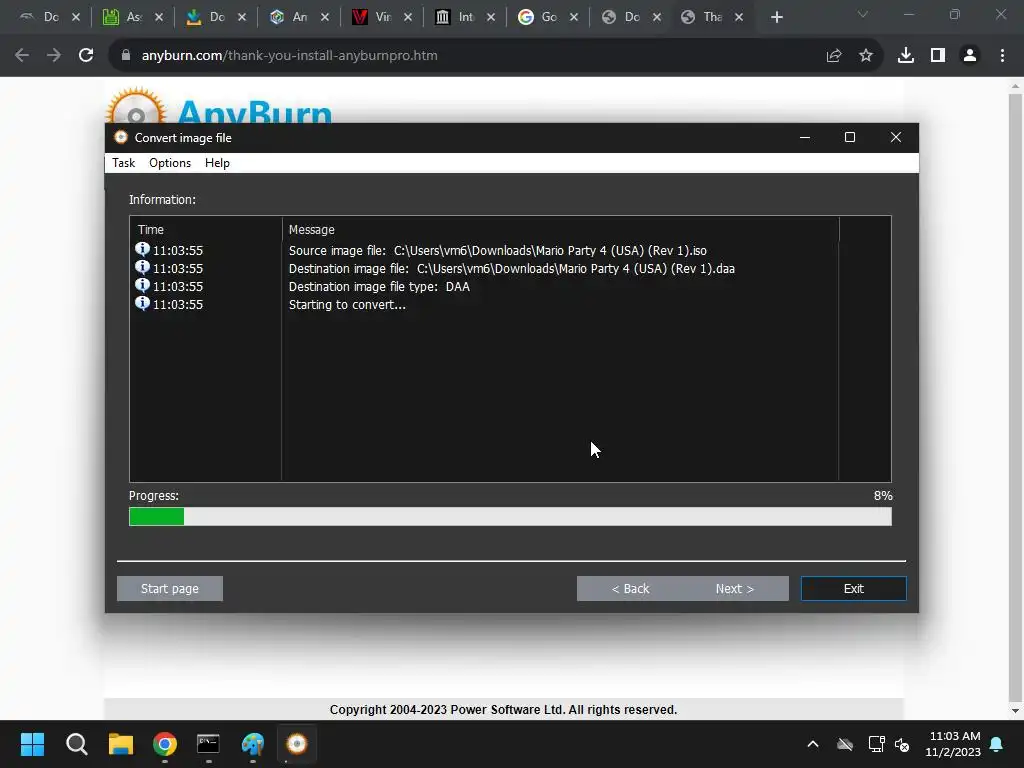Viewport: 1024px width, 768px height.
Task: Click the Back button
Action: (x=630, y=588)
